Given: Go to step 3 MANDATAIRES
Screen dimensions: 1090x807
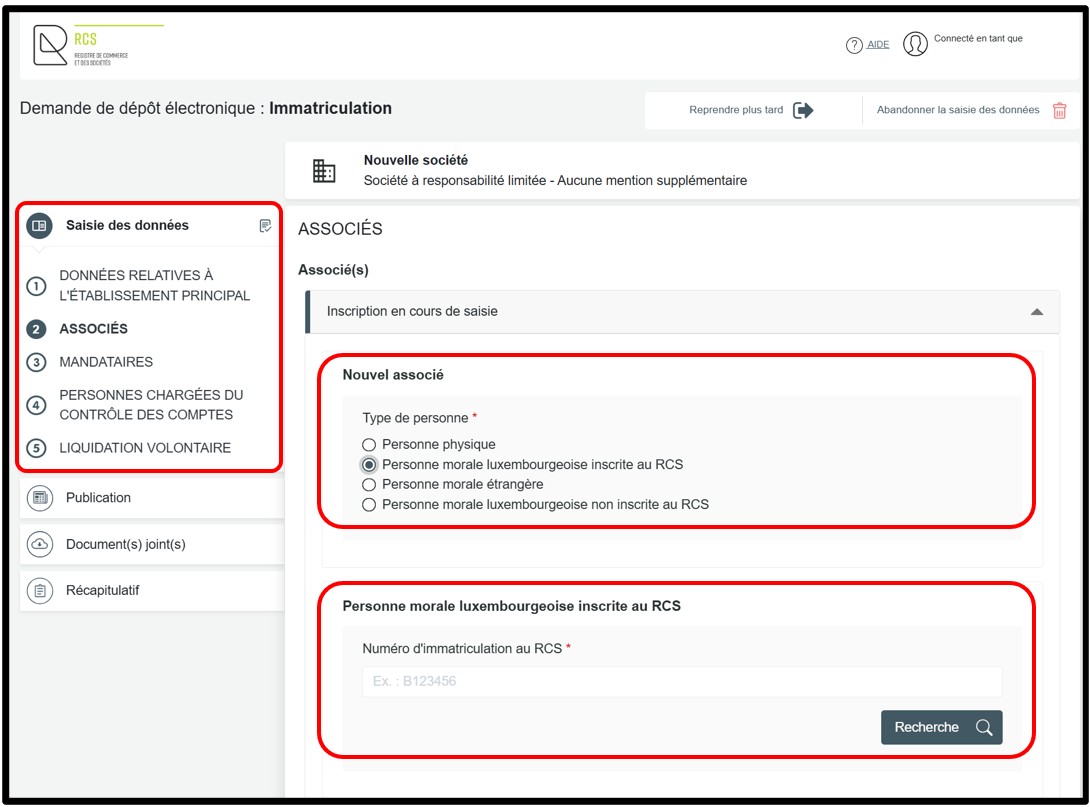Looking at the screenshot, I should (x=105, y=362).
